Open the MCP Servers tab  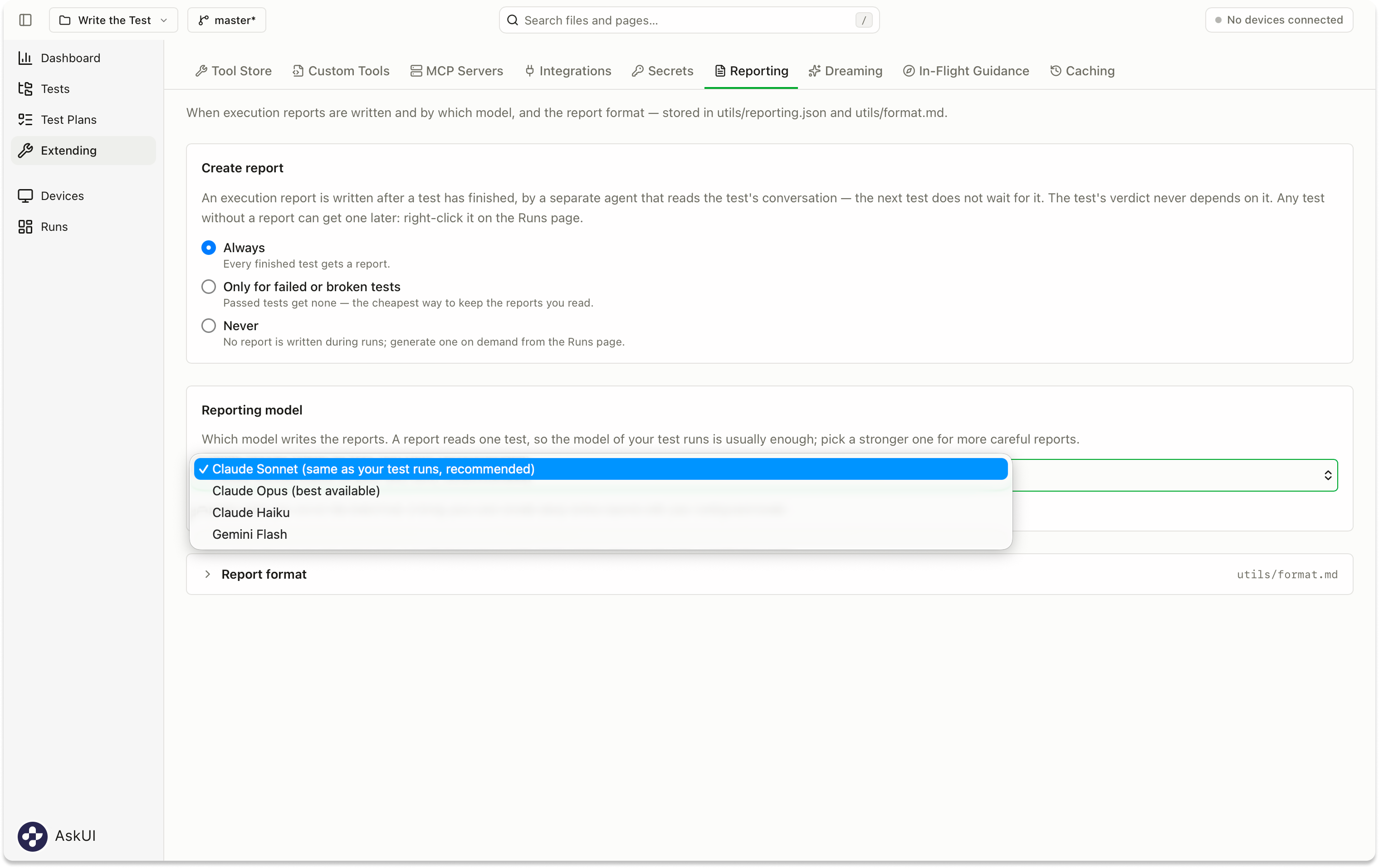coord(456,71)
